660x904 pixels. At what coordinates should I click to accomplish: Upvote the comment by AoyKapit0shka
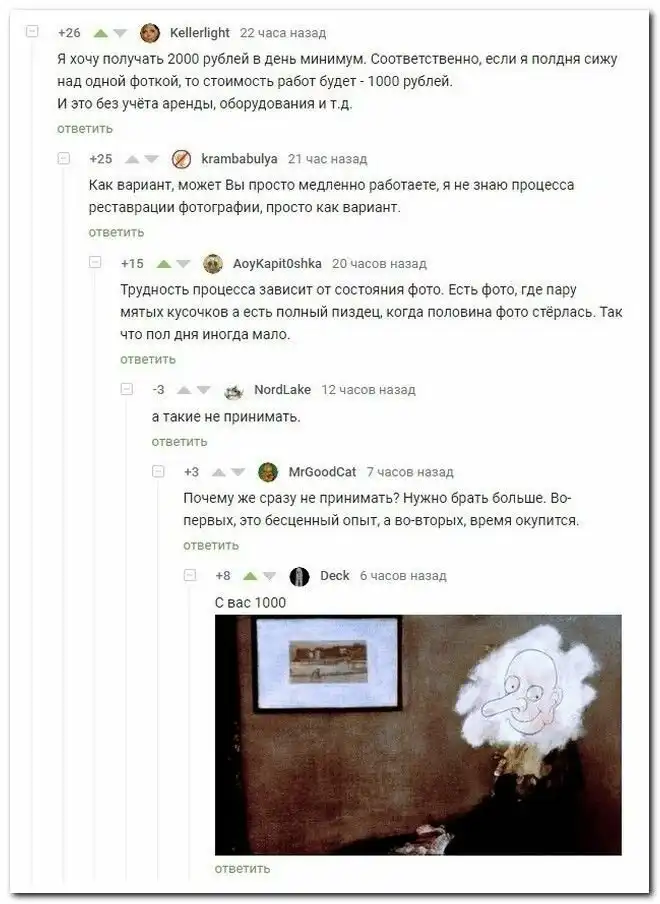click(x=164, y=264)
